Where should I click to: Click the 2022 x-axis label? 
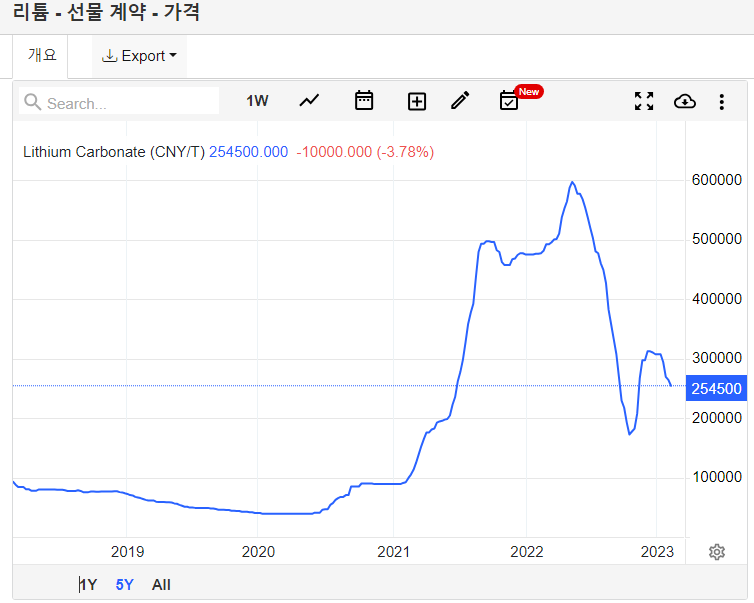(527, 552)
